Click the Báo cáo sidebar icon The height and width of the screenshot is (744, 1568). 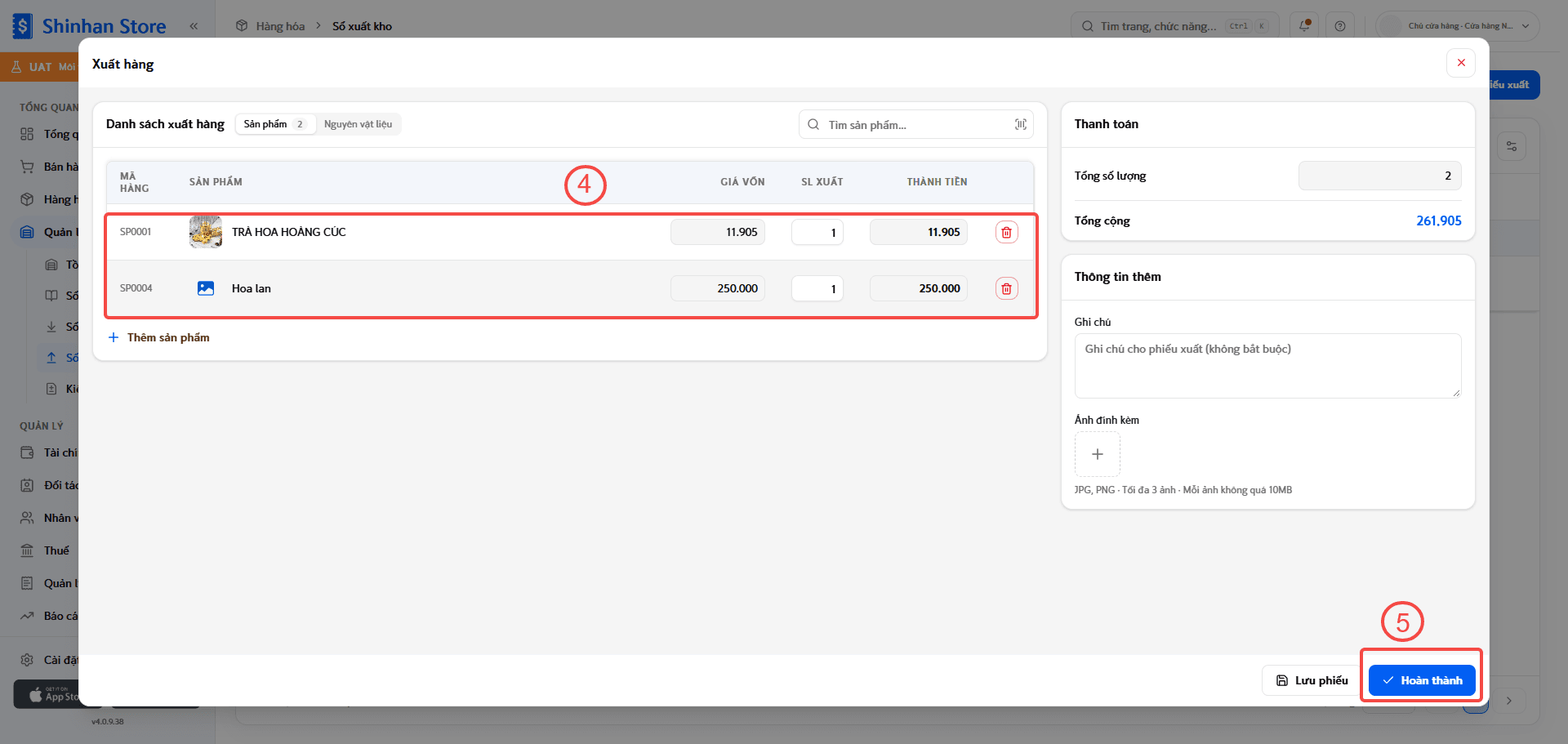pos(27,616)
